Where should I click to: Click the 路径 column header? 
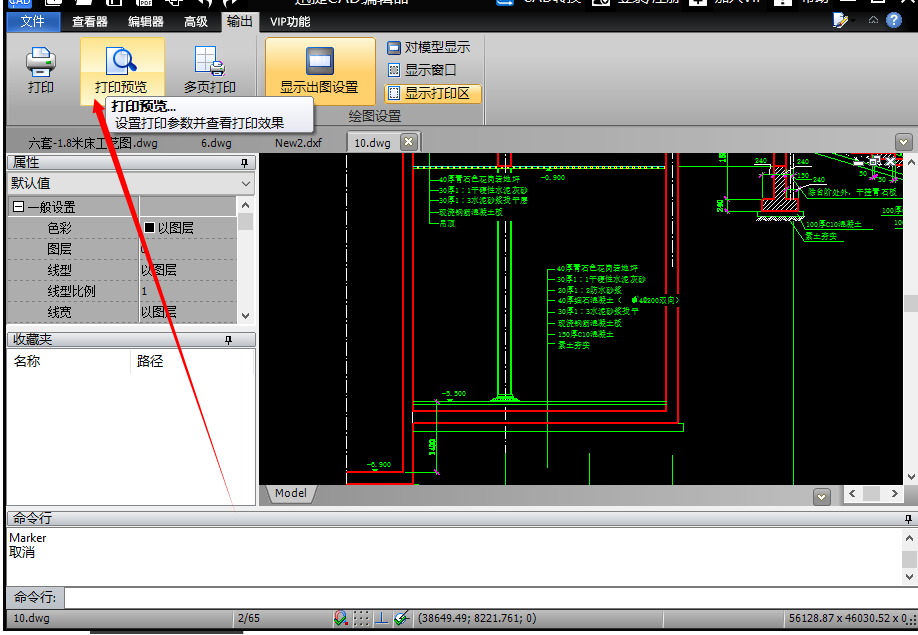tap(191, 362)
